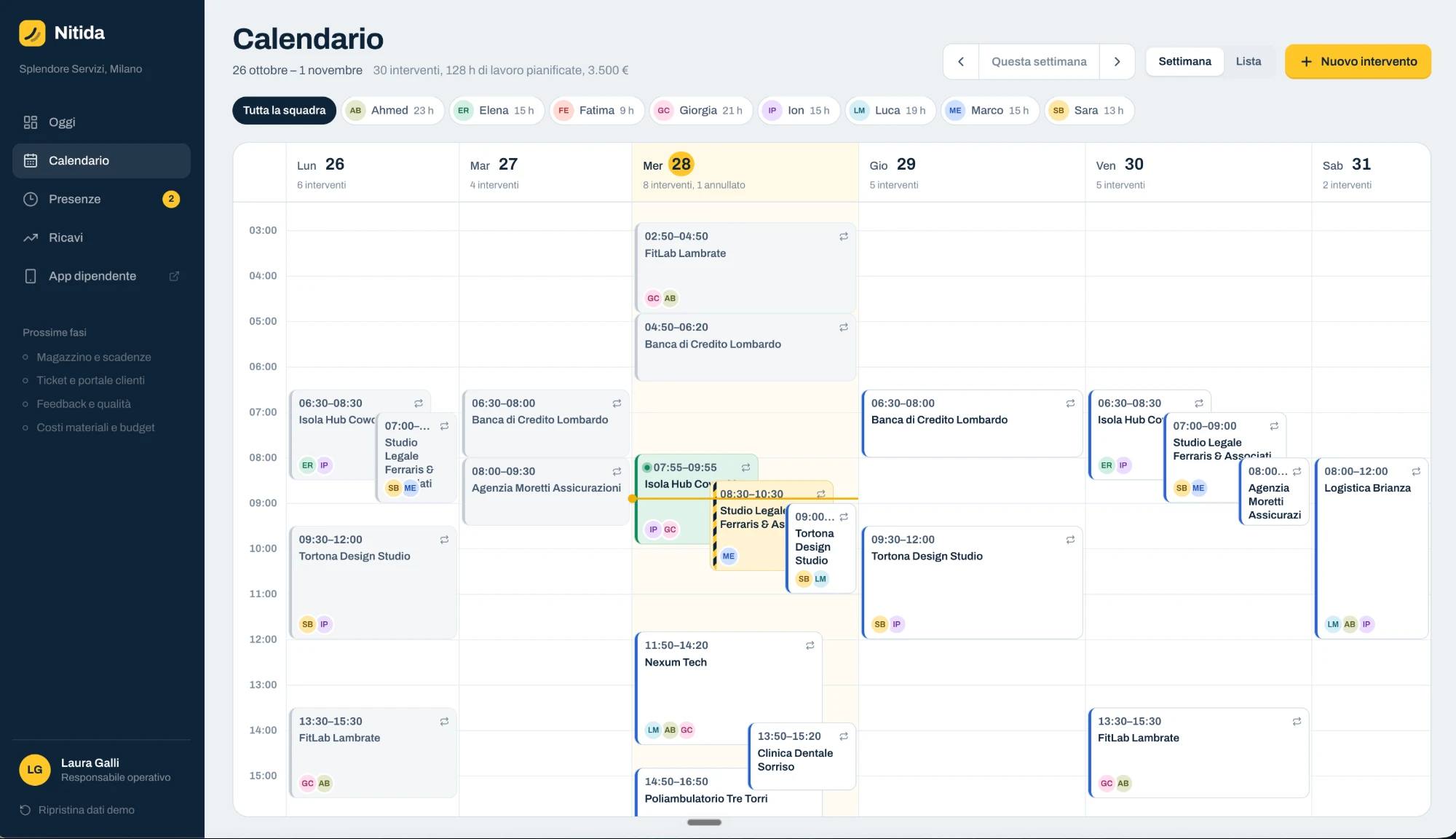The width and height of the screenshot is (1456, 839).
Task: Click the Mer 28 day header
Action: click(745, 173)
